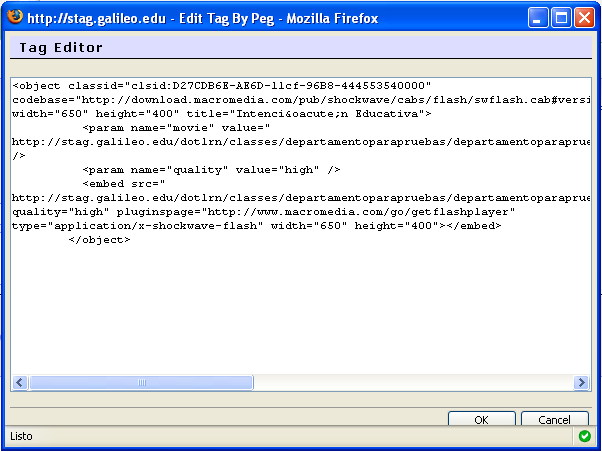Minimize the Firefox window

pyautogui.click(x=538, y=18)
